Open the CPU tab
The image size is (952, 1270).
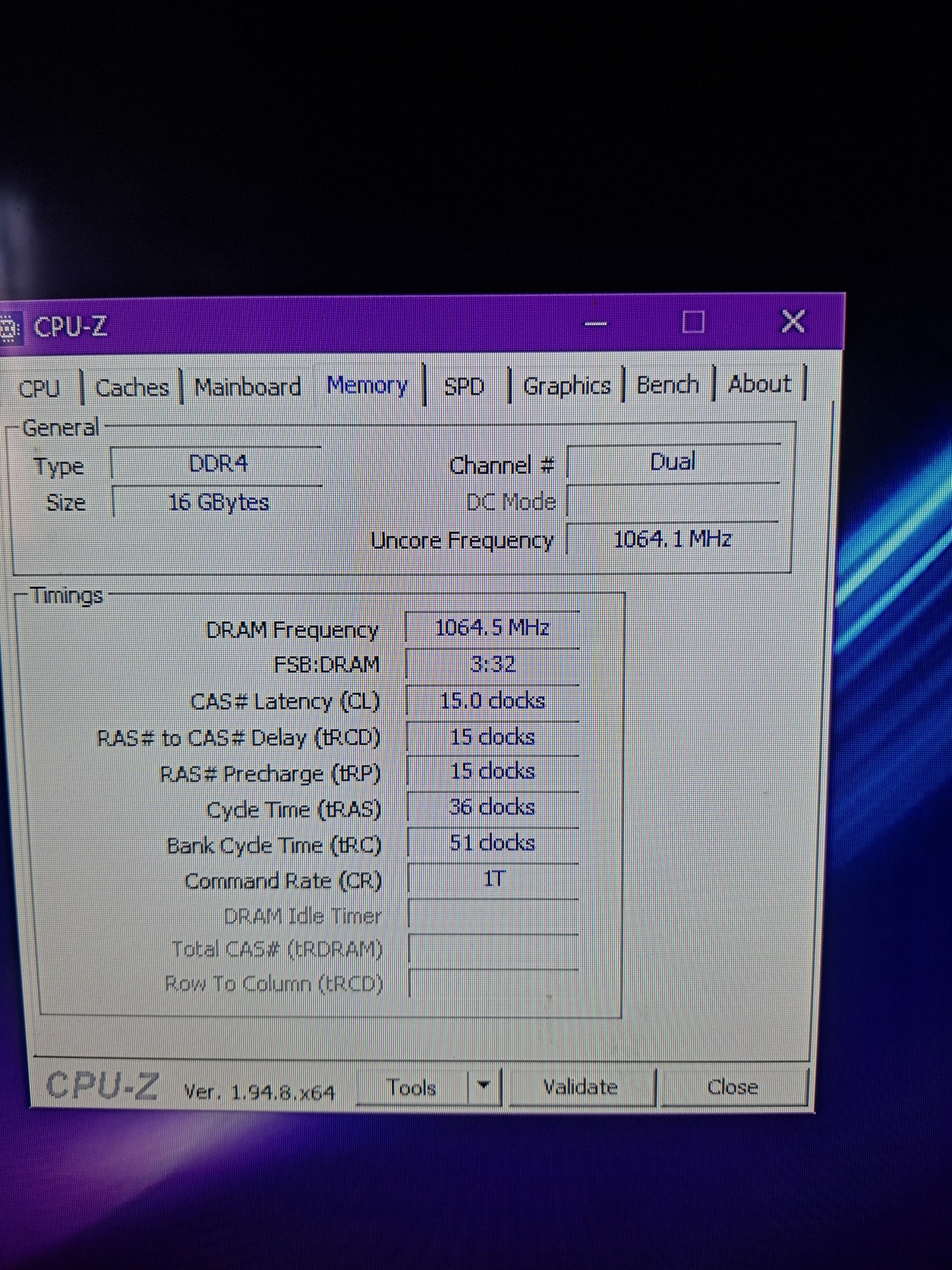point(39,388)
